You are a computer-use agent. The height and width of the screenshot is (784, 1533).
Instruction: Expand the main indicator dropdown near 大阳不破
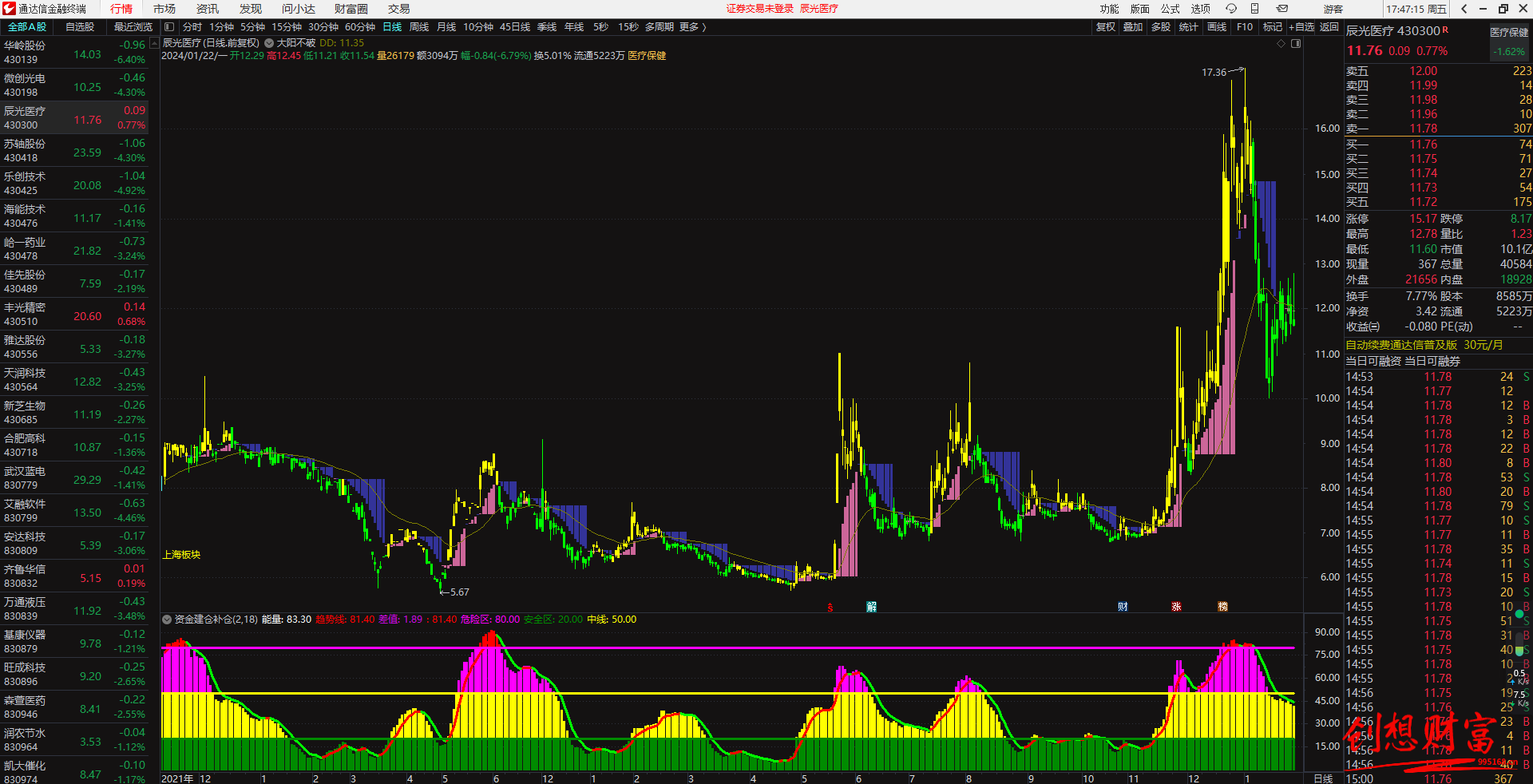coord(269,43)
